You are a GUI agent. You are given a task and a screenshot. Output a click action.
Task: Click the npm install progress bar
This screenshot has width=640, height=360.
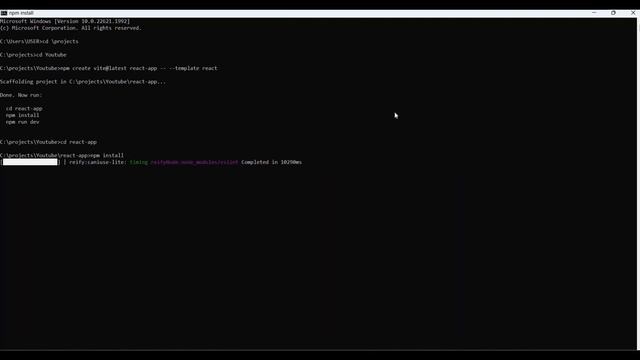[30, 162]
